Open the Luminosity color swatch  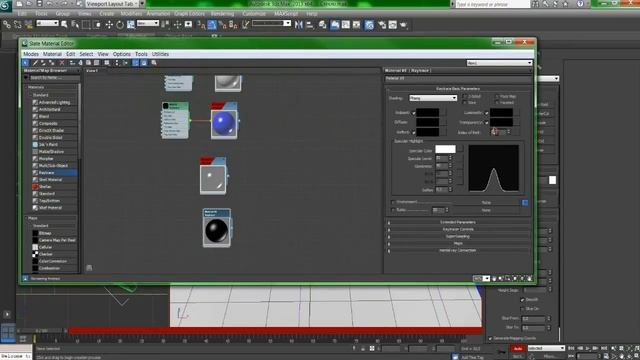(501, 113)
